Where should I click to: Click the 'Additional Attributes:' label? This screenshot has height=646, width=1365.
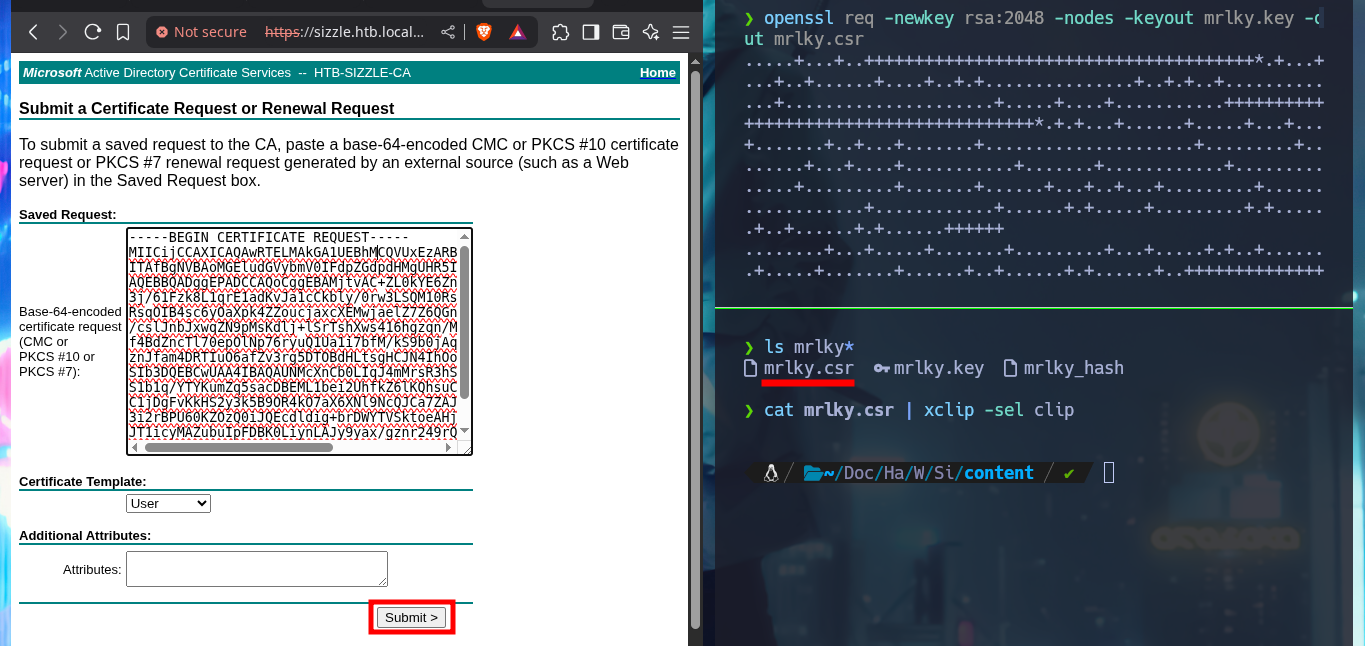pyautogui.click(x=85, y=535)
